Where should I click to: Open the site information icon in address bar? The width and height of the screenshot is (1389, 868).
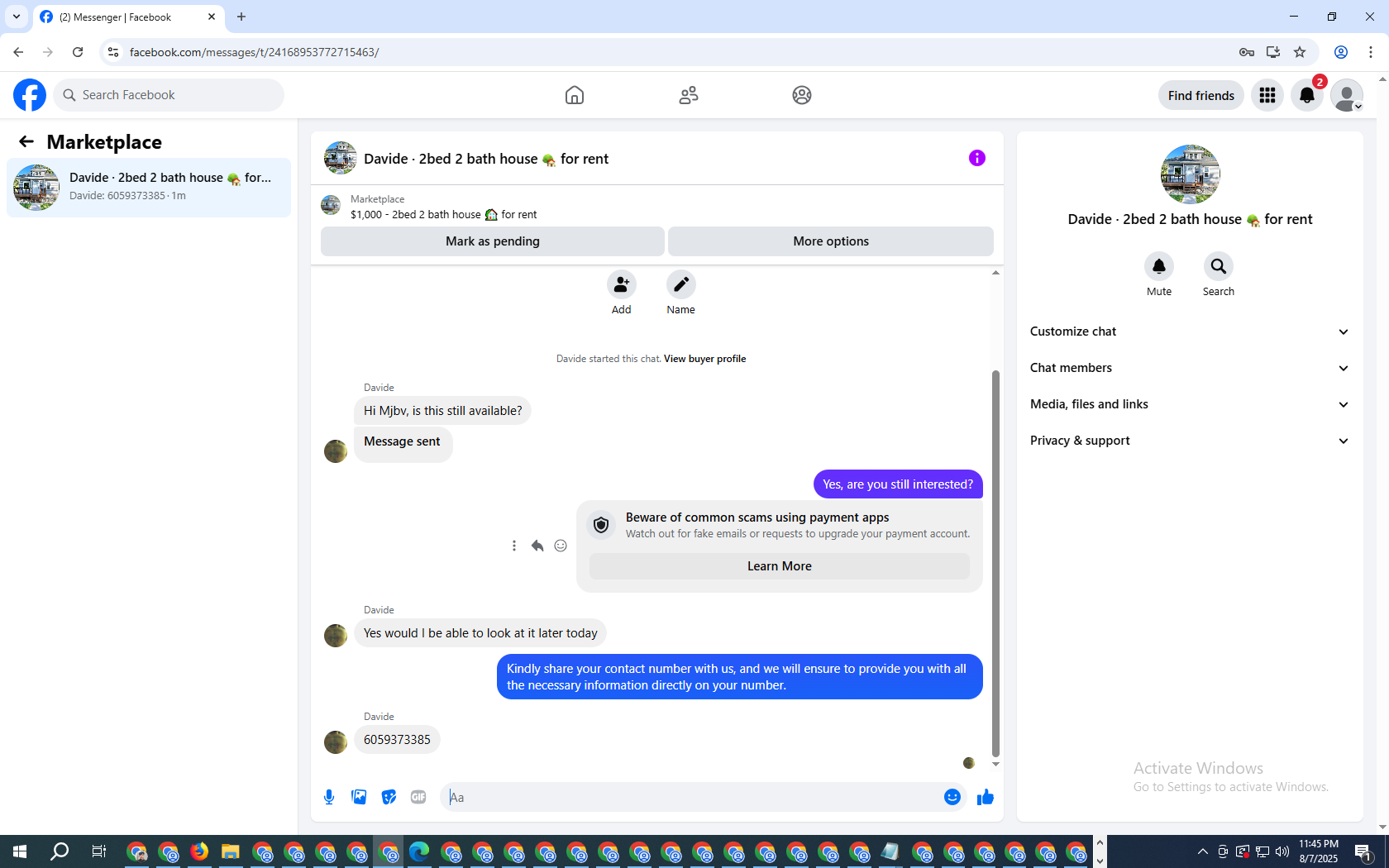point(113,52)
